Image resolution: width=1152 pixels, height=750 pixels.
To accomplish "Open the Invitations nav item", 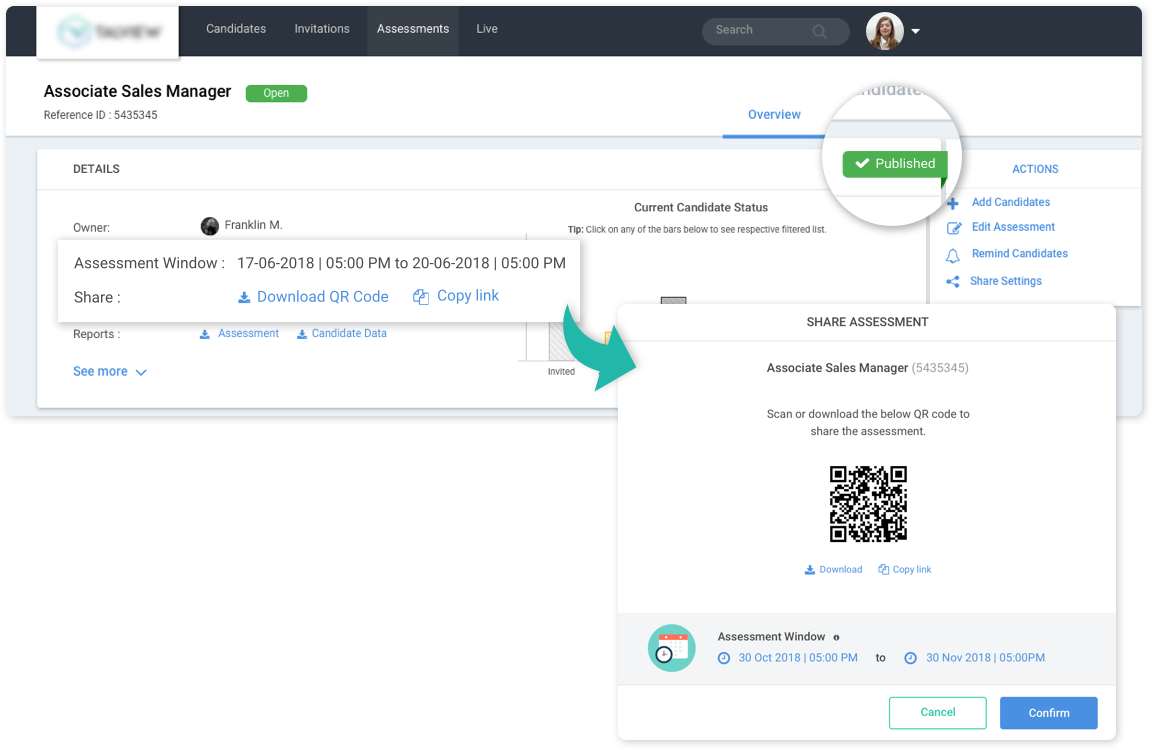I will click(322, 29).
